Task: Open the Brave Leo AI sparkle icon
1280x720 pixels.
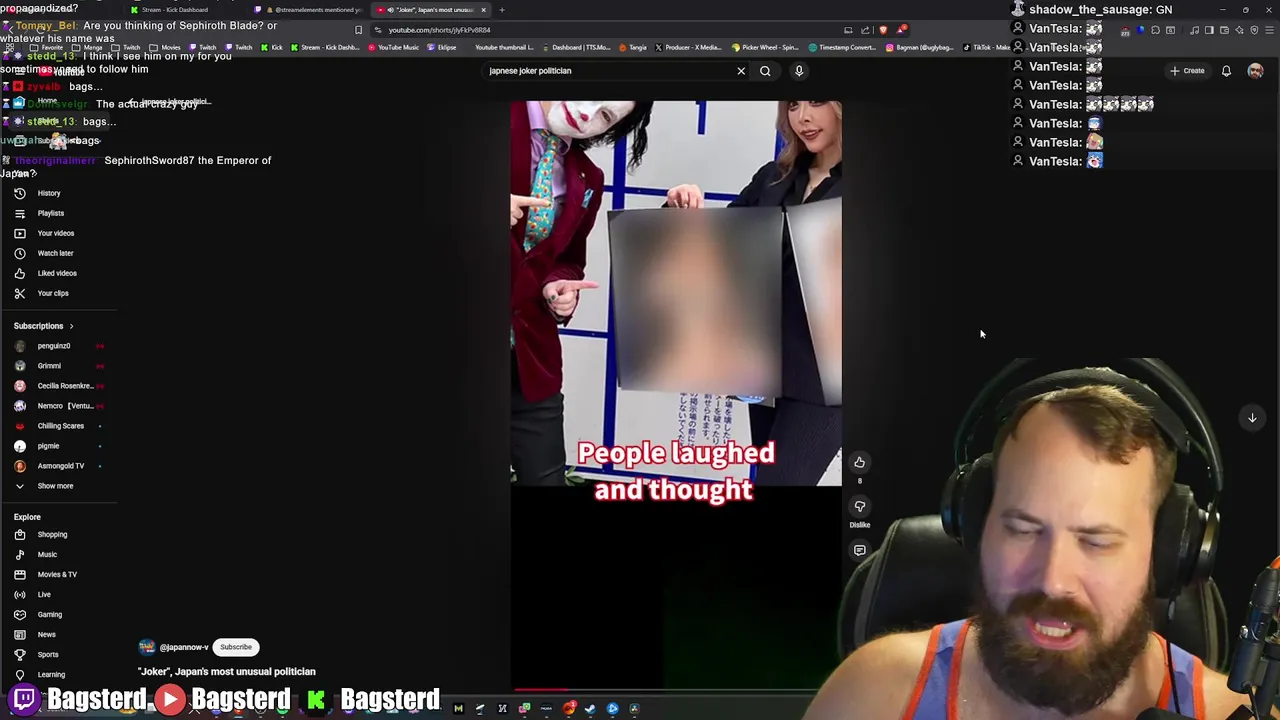Action: coord(1239,30)
